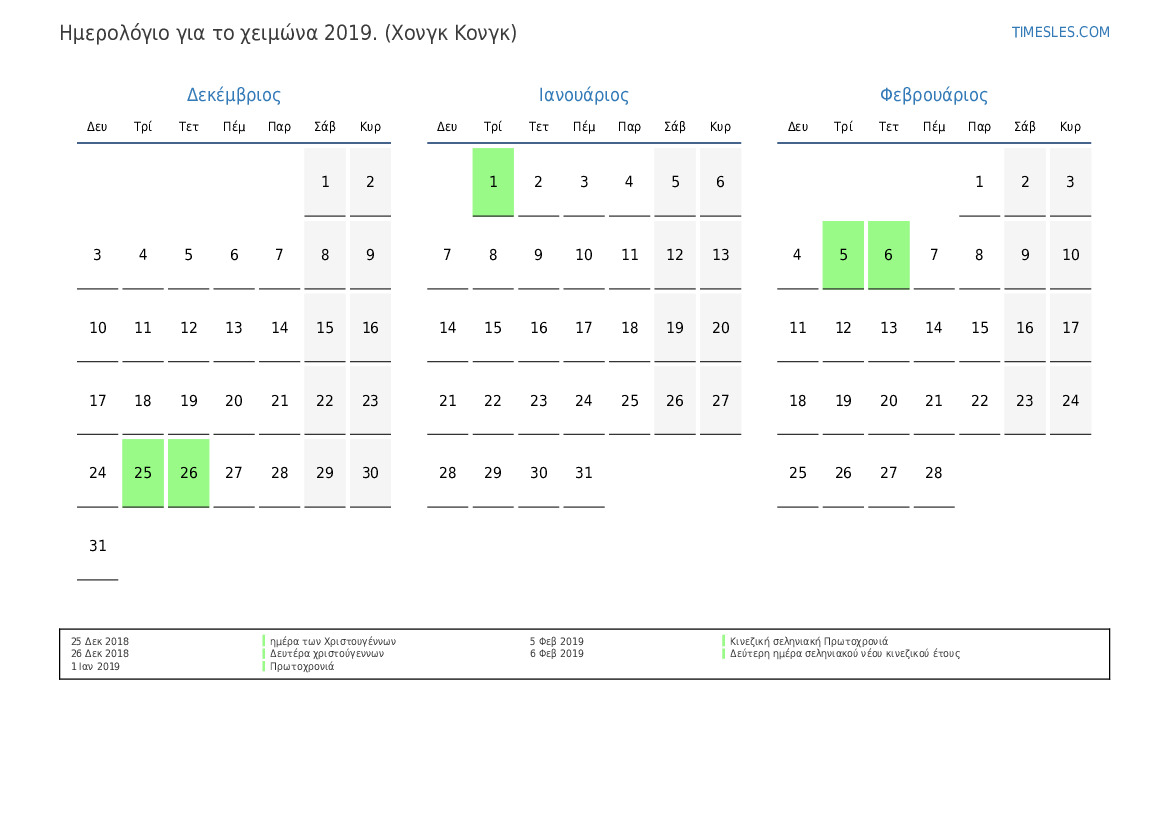Viewport: 1169px width, 827px height.
Task: Select the Φεβρουάριος month heading
Action: (933, 95)
